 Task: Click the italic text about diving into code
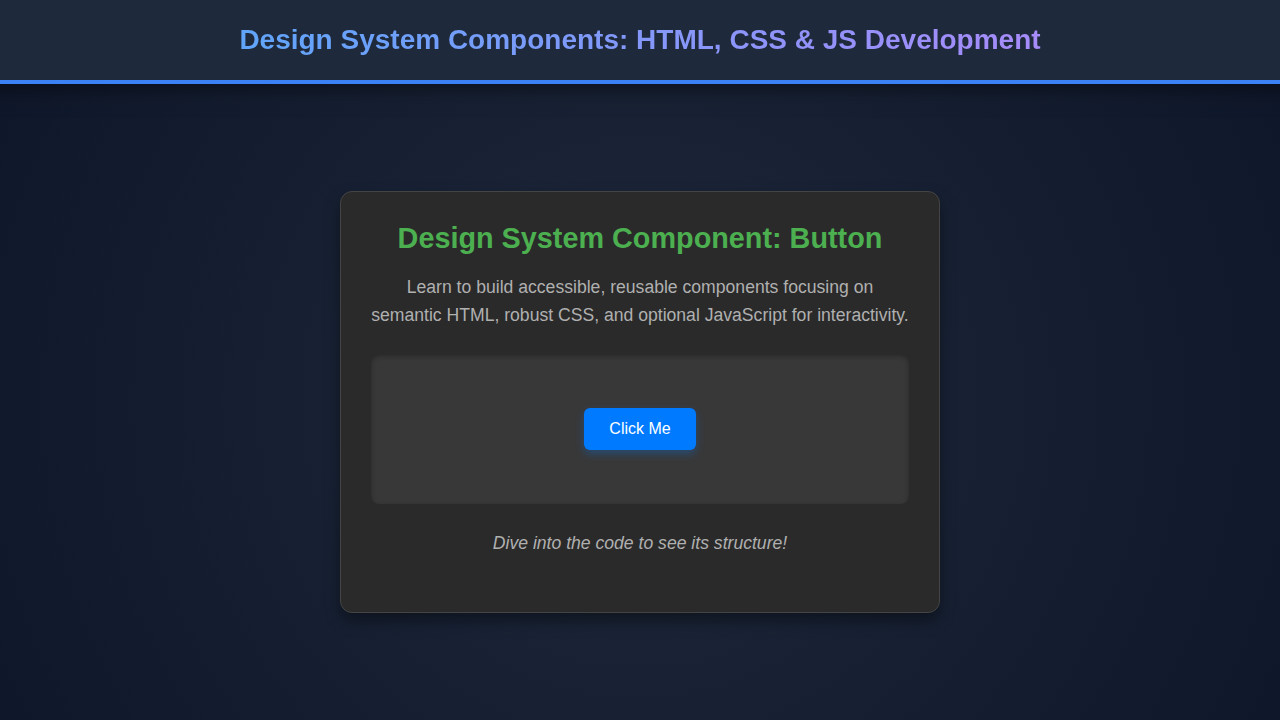pyautogui.click(x=639, y=543)
